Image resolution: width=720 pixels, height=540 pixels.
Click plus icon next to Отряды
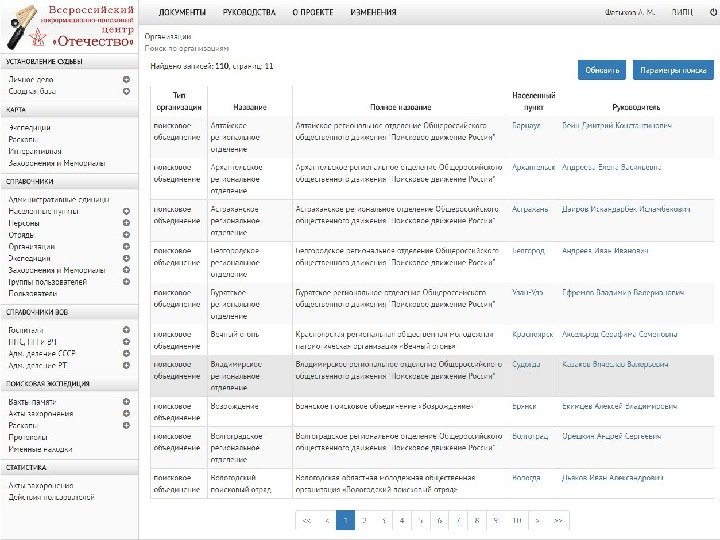click(126, 234)
